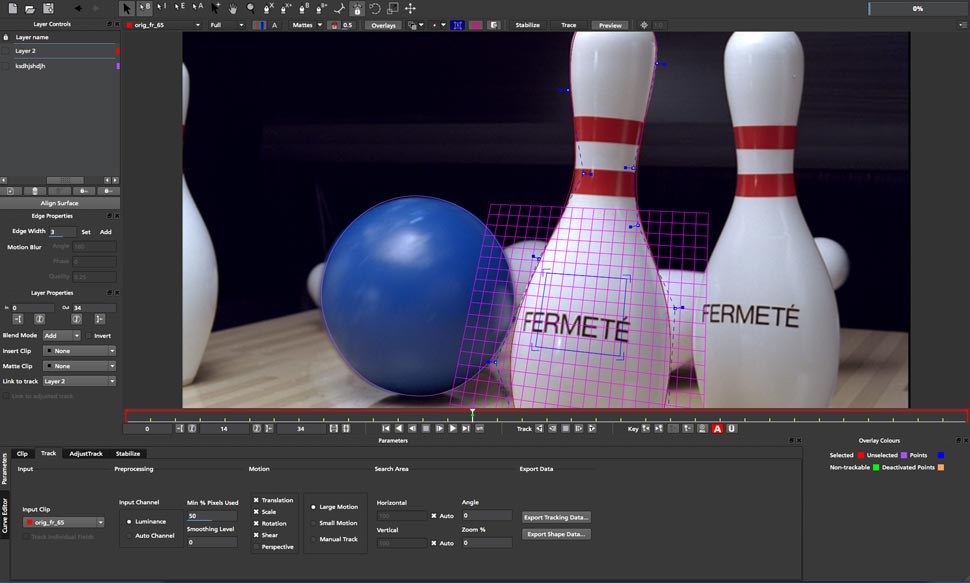This screenshot has width=970, height=583.
Task: Click the Align Surface button
Action: [x=59, y=203]
